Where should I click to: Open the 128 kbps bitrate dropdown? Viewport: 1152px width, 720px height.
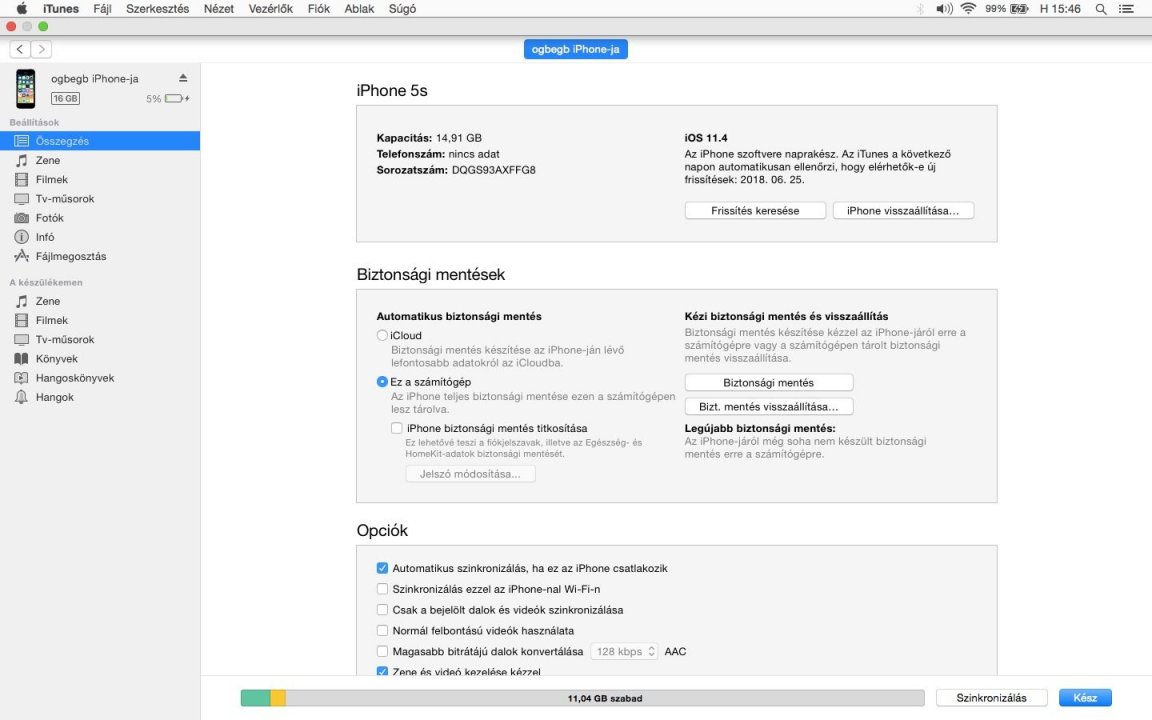coord(624,651)
